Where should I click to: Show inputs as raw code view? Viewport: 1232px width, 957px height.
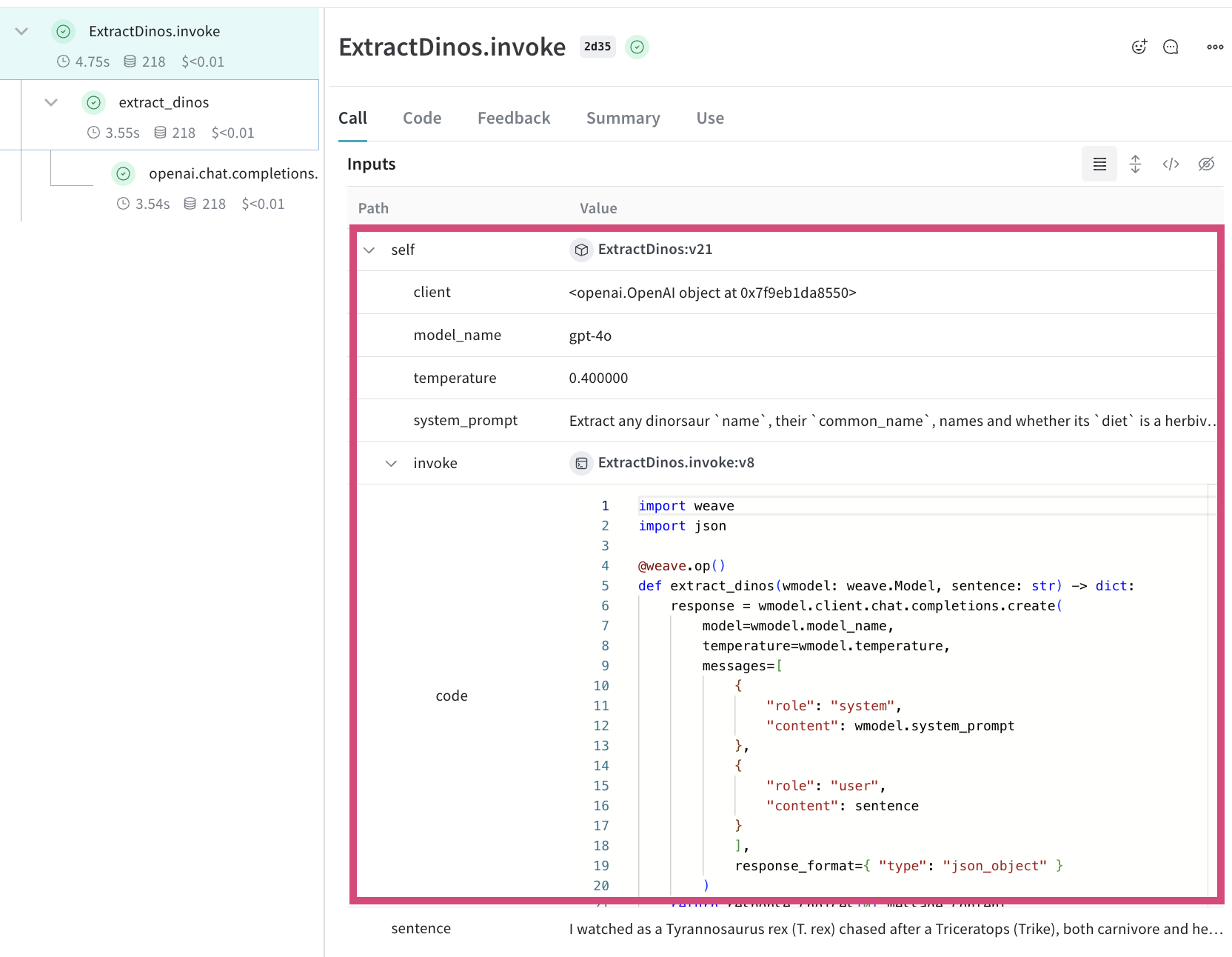(x=1171, y=164)
